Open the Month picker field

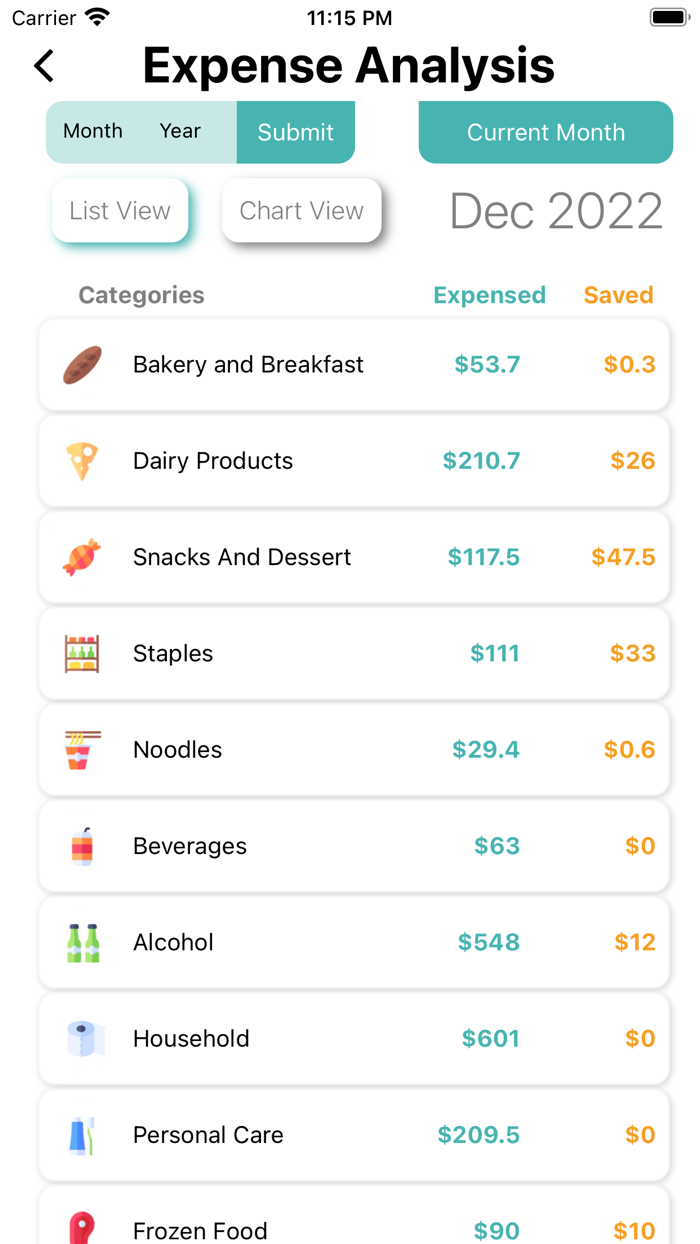point(93,131)
